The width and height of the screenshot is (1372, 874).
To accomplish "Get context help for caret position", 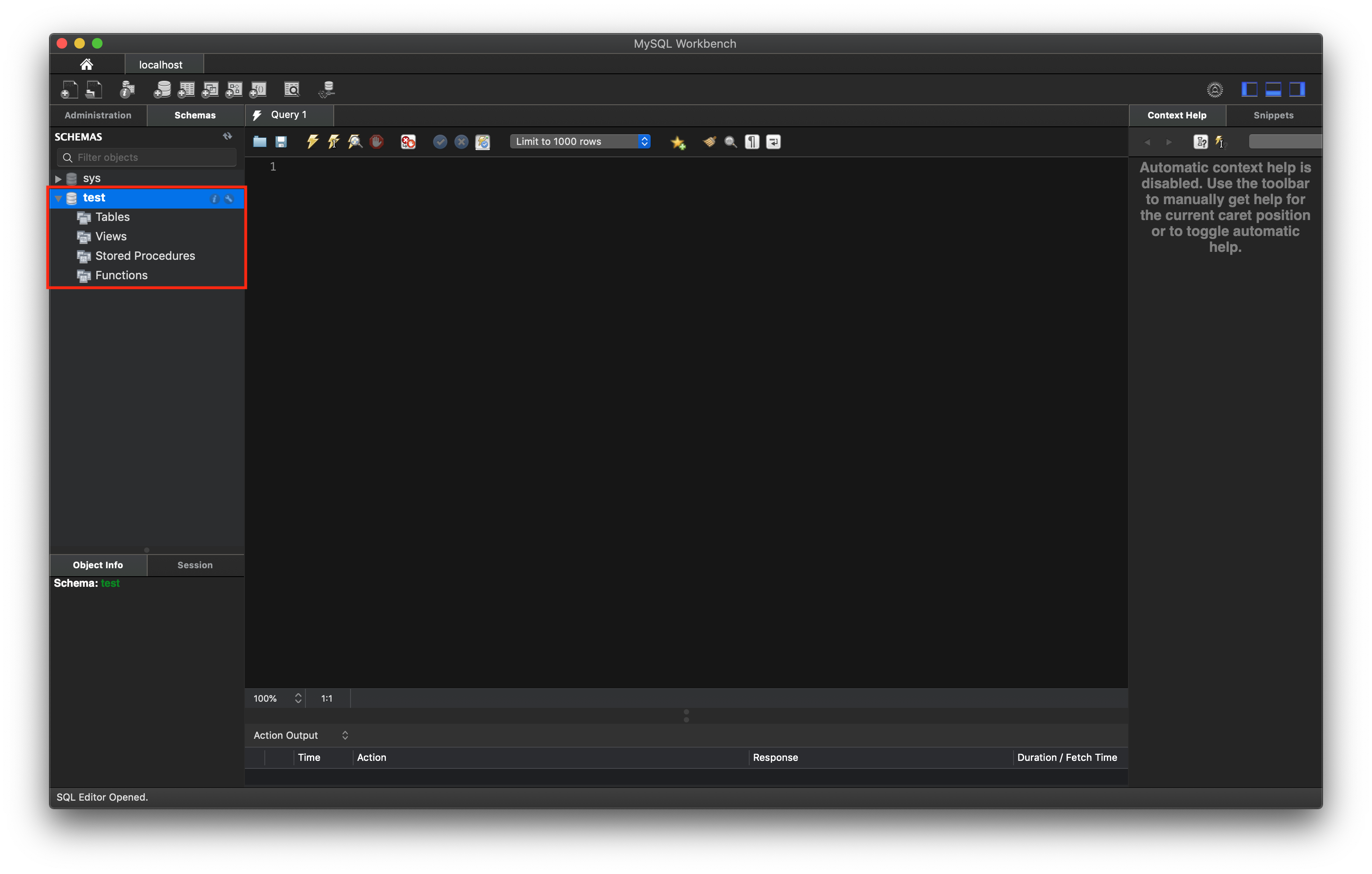I will point(1200,142).
